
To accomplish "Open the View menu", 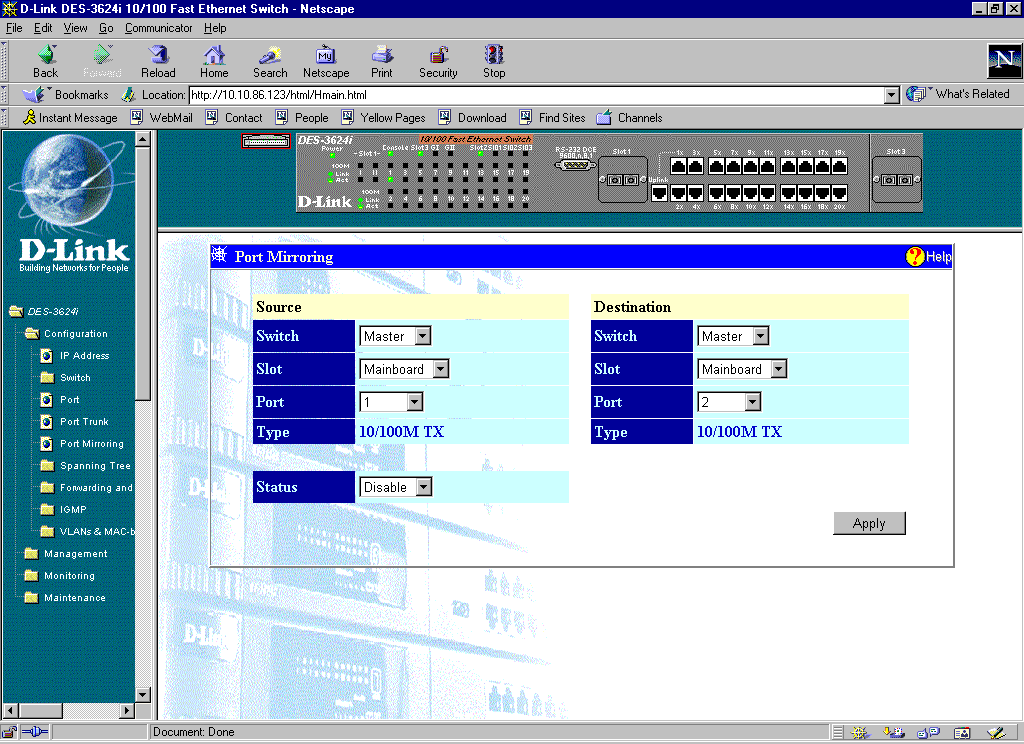I will [x=75, y=28].
